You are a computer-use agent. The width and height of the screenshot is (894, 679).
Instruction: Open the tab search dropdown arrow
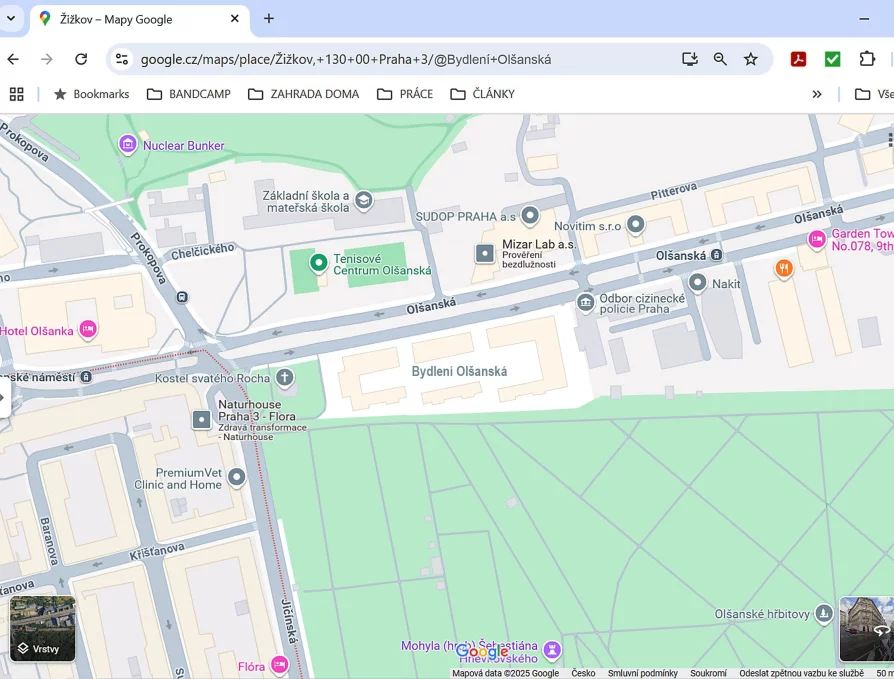tap(11, 18)
